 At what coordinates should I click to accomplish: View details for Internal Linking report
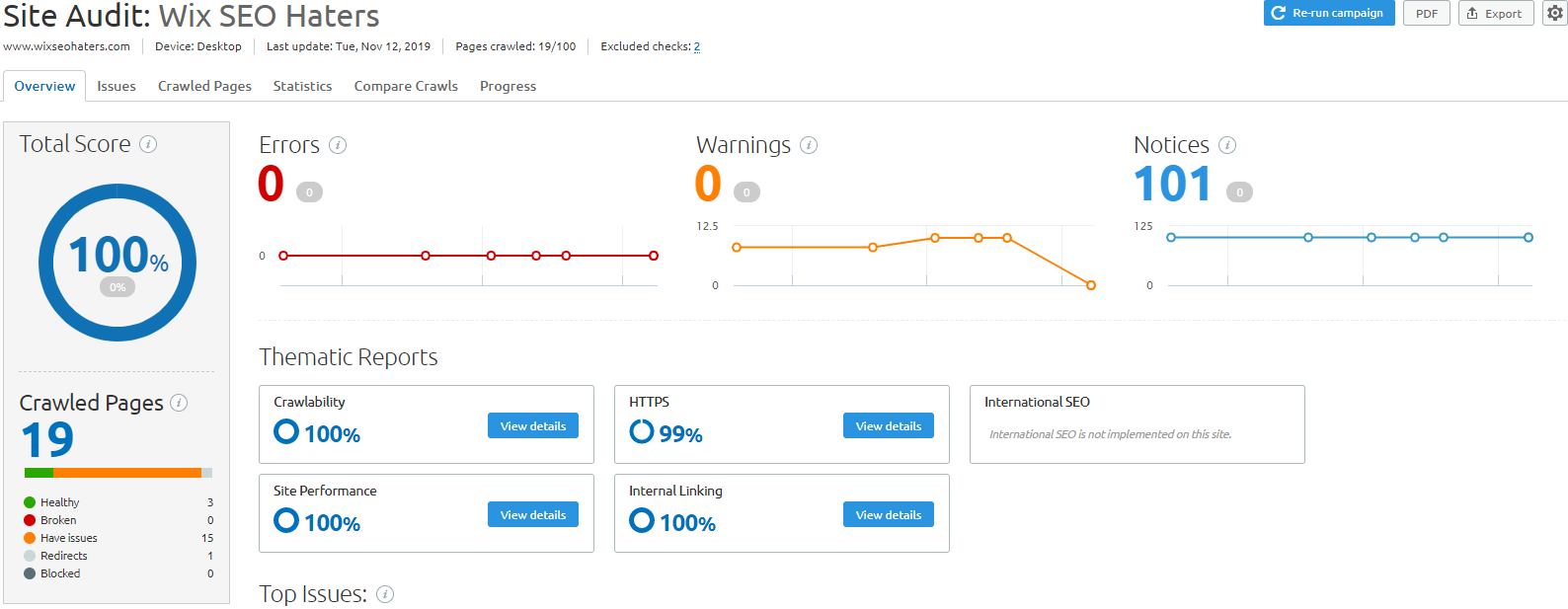pos(889,514)
